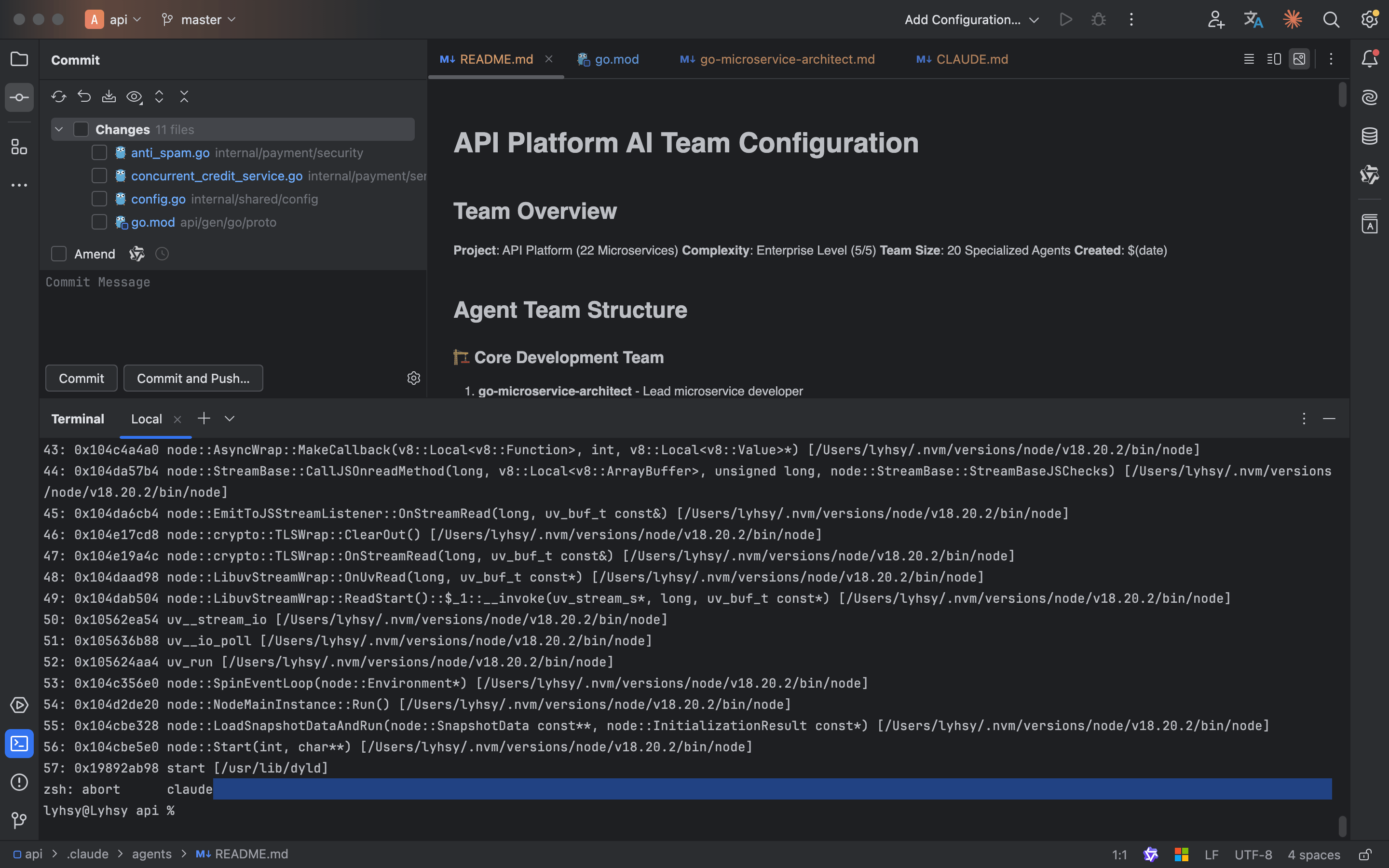Open the api project dropdown
The image size is (1389, 868).
pyautogui.click(x=113, y=19)
